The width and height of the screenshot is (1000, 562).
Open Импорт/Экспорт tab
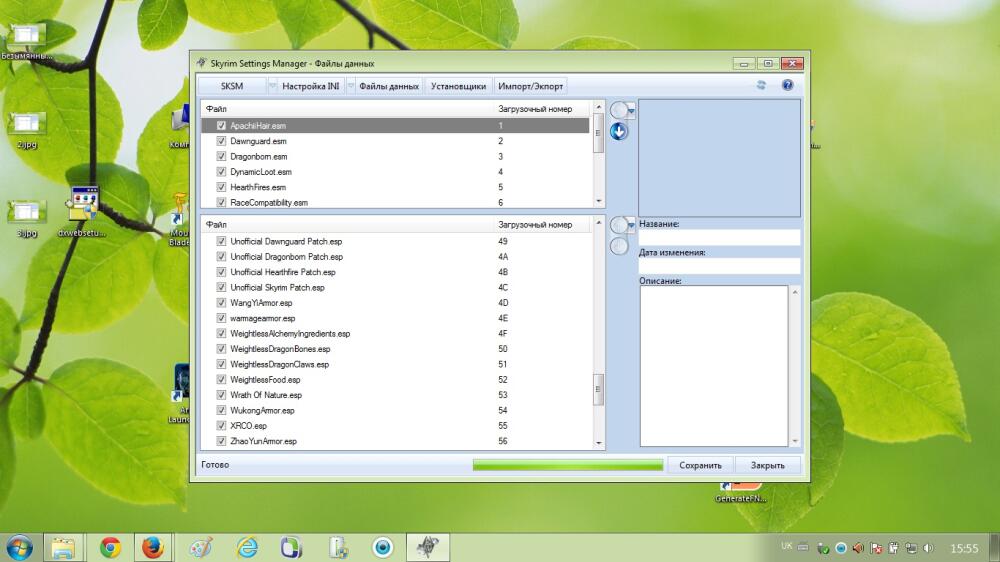click(530, 85)
